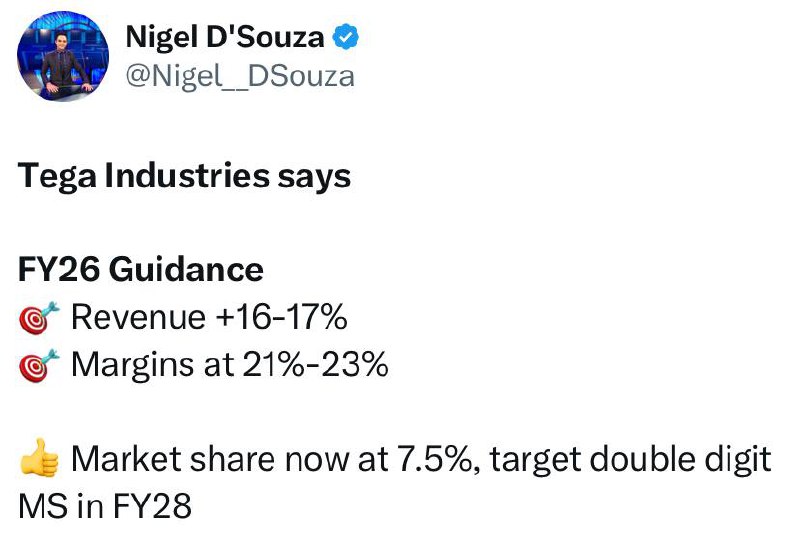
Task: Click the dart emoji beside Margins
Action: pyautogui.click(x=39, y=365)
